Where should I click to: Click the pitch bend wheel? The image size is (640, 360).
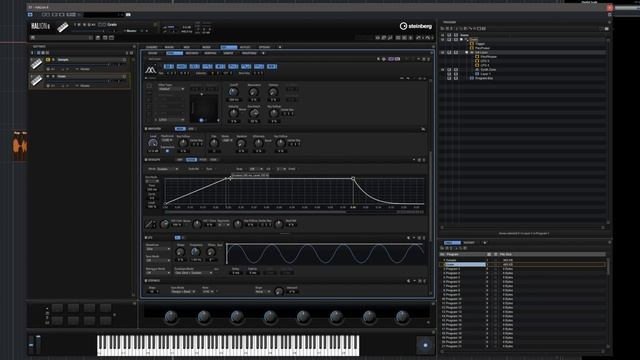[31, 345]
